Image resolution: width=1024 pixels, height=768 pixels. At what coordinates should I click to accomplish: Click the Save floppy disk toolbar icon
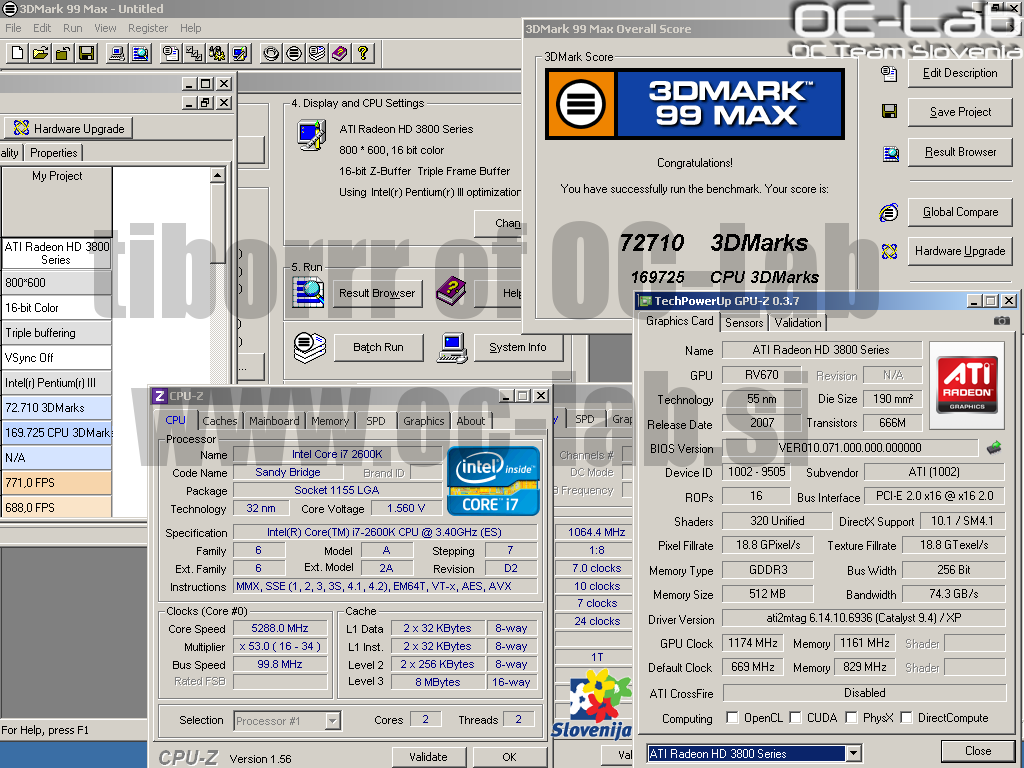86,53
